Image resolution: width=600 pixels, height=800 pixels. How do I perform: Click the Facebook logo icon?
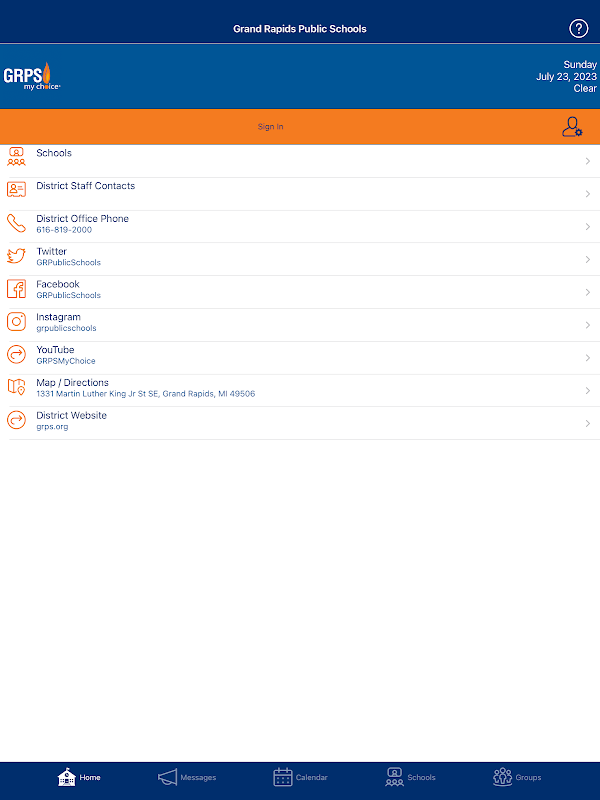point(16,289)
